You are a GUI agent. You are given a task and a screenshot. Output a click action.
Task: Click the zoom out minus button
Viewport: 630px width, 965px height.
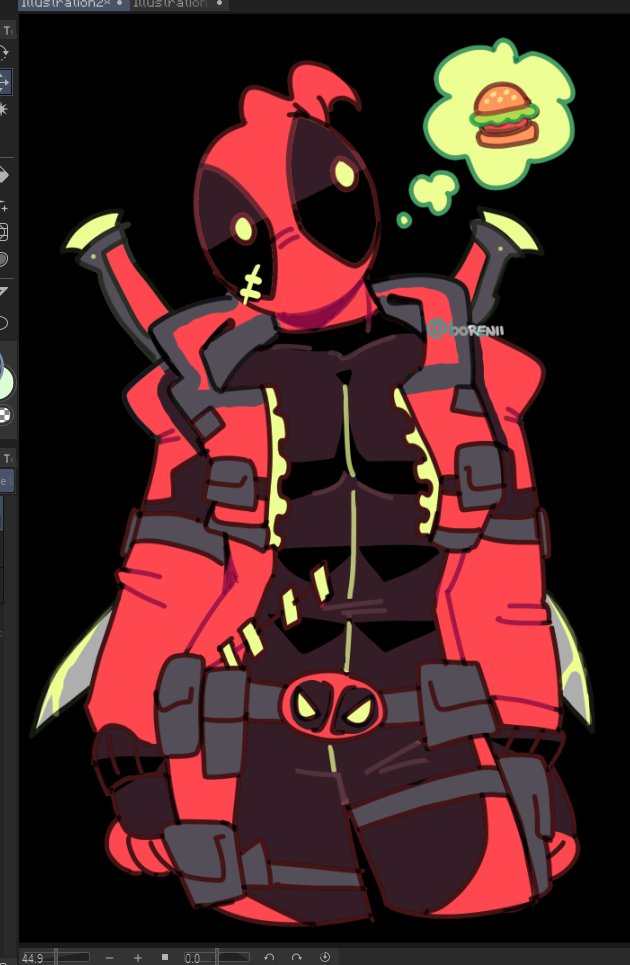(x=108, y=958)
